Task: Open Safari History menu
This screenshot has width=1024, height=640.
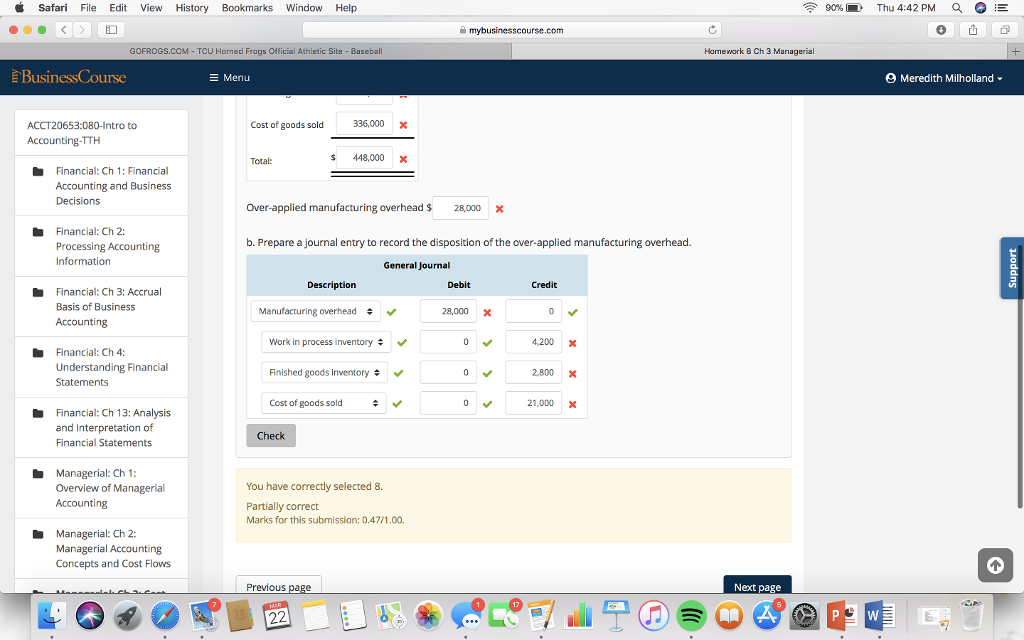Action: point(192,8)
